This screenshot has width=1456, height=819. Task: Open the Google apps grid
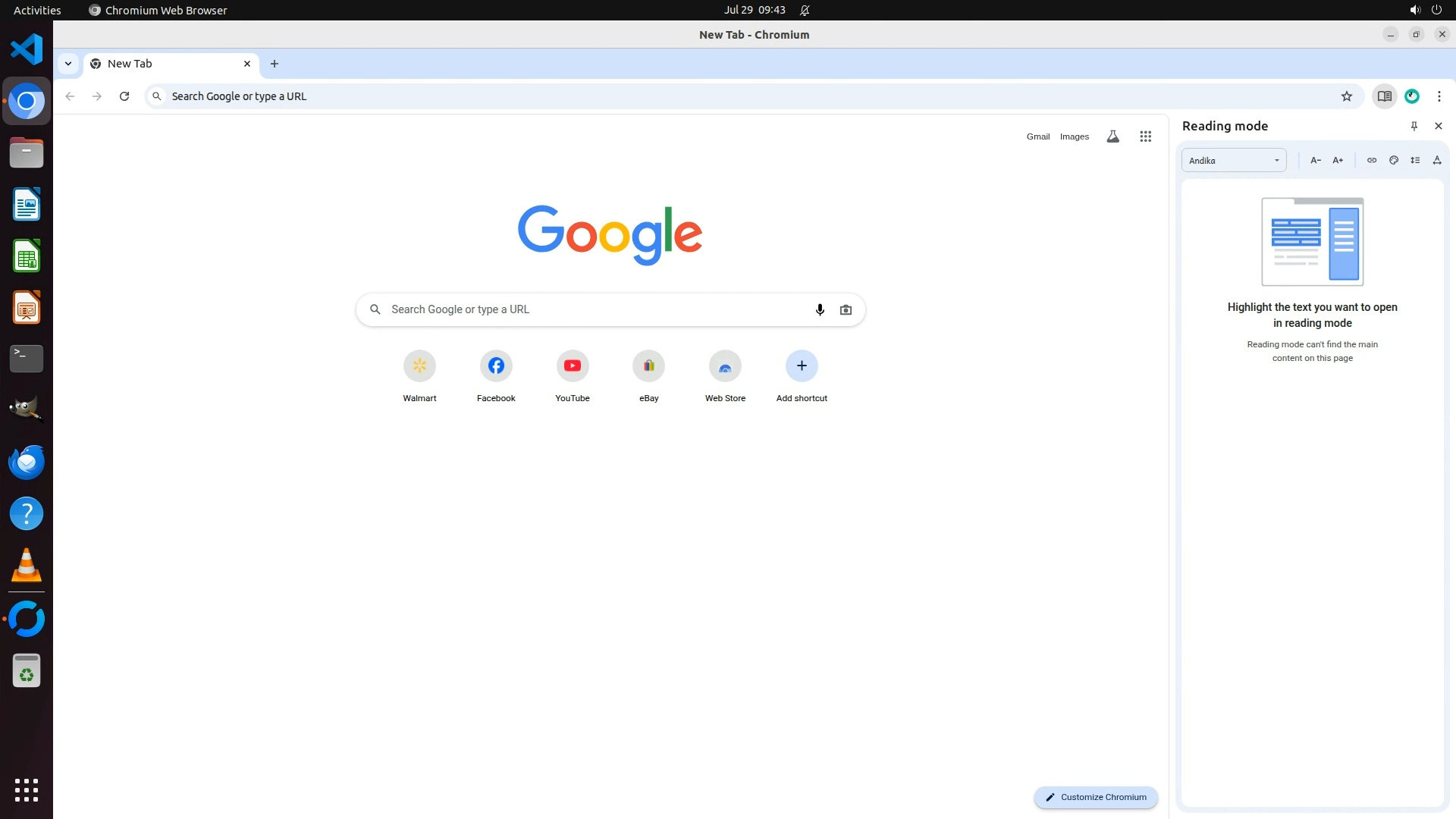point(1145,136)
